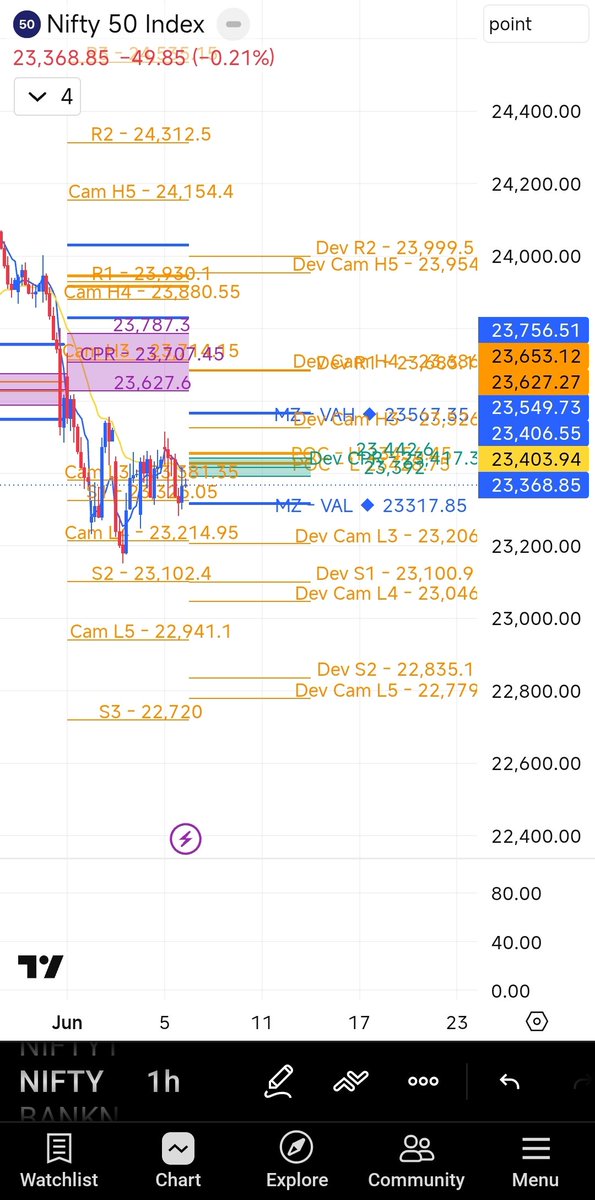Screen dimensions: 595x1200
Task: Open the Watchlist tab
Action: click(x=59, y=1160)
